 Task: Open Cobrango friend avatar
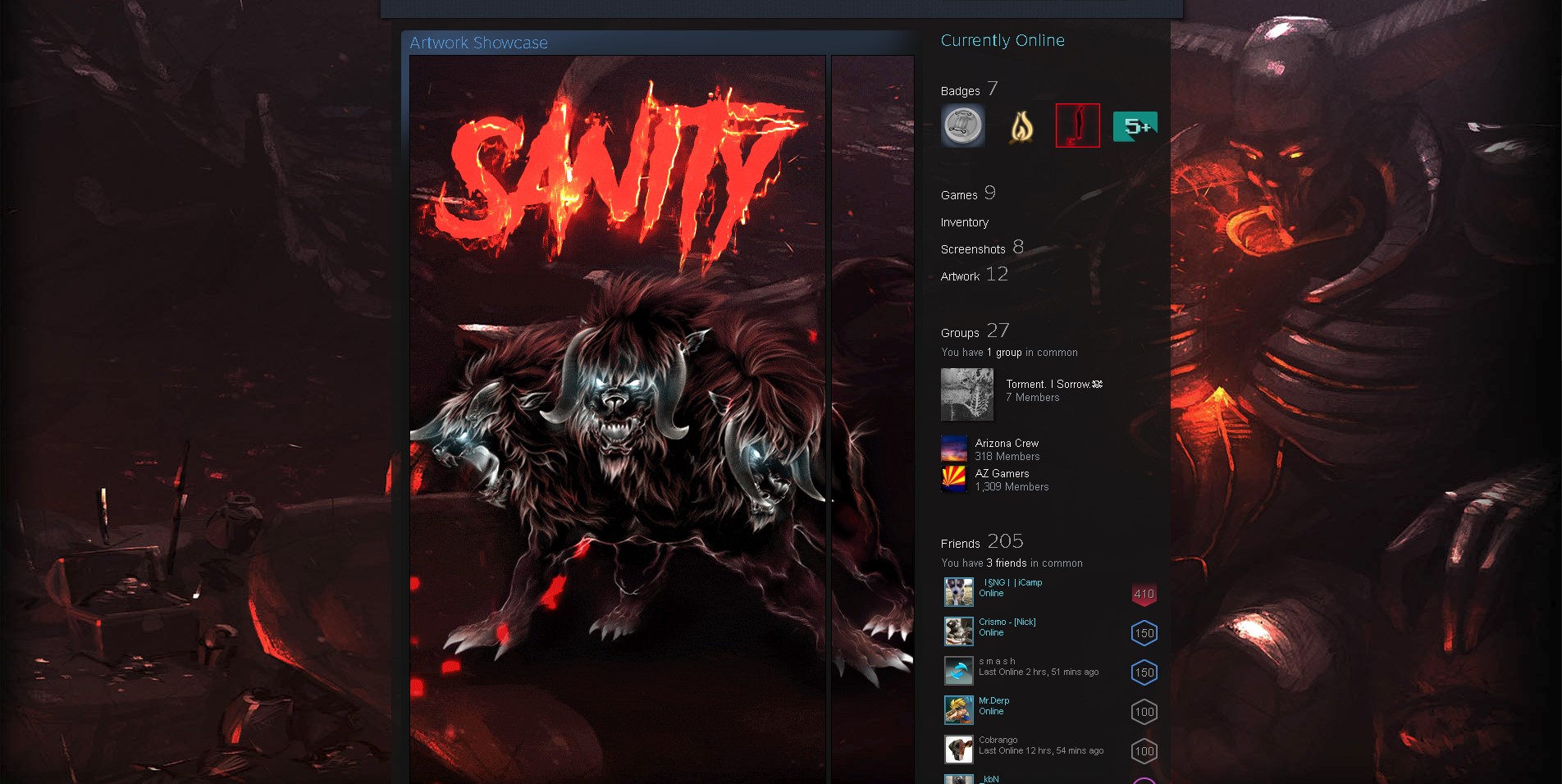click(959, 749)
